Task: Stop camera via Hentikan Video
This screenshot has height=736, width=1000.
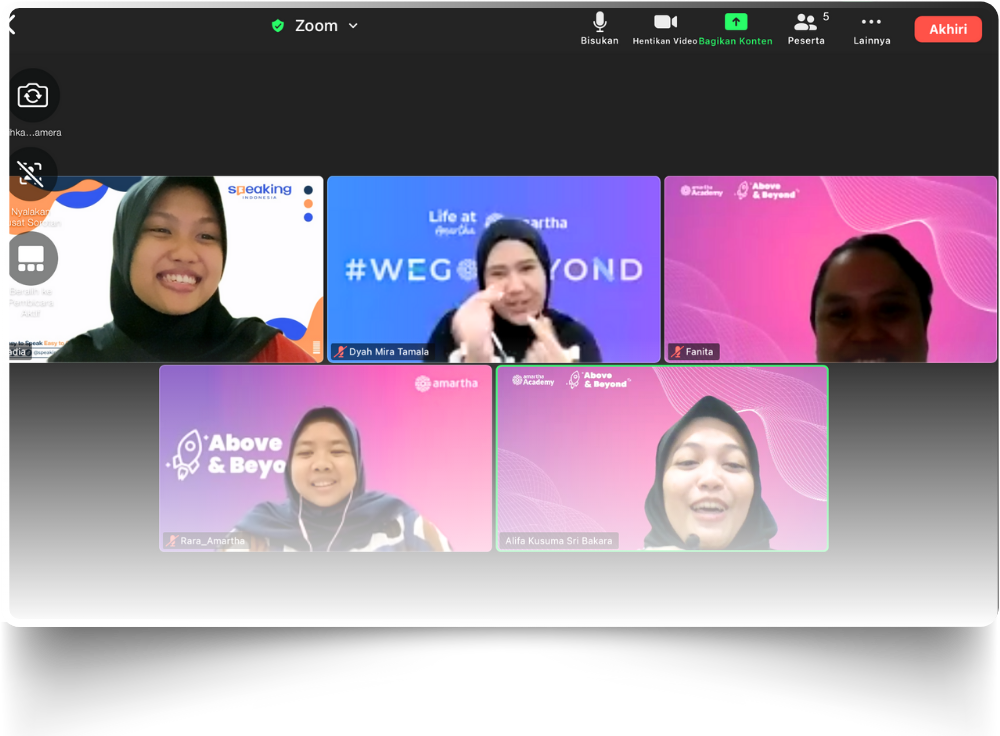Action: (x=665, y=29)
